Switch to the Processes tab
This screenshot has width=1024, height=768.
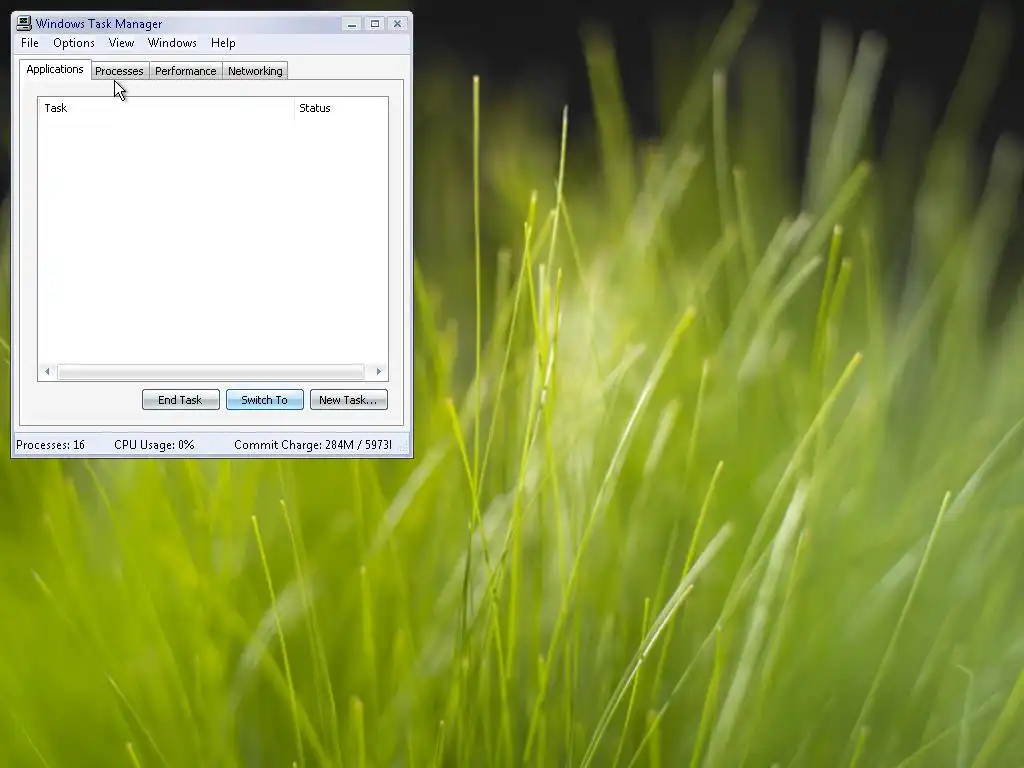[x=120, y=71]
